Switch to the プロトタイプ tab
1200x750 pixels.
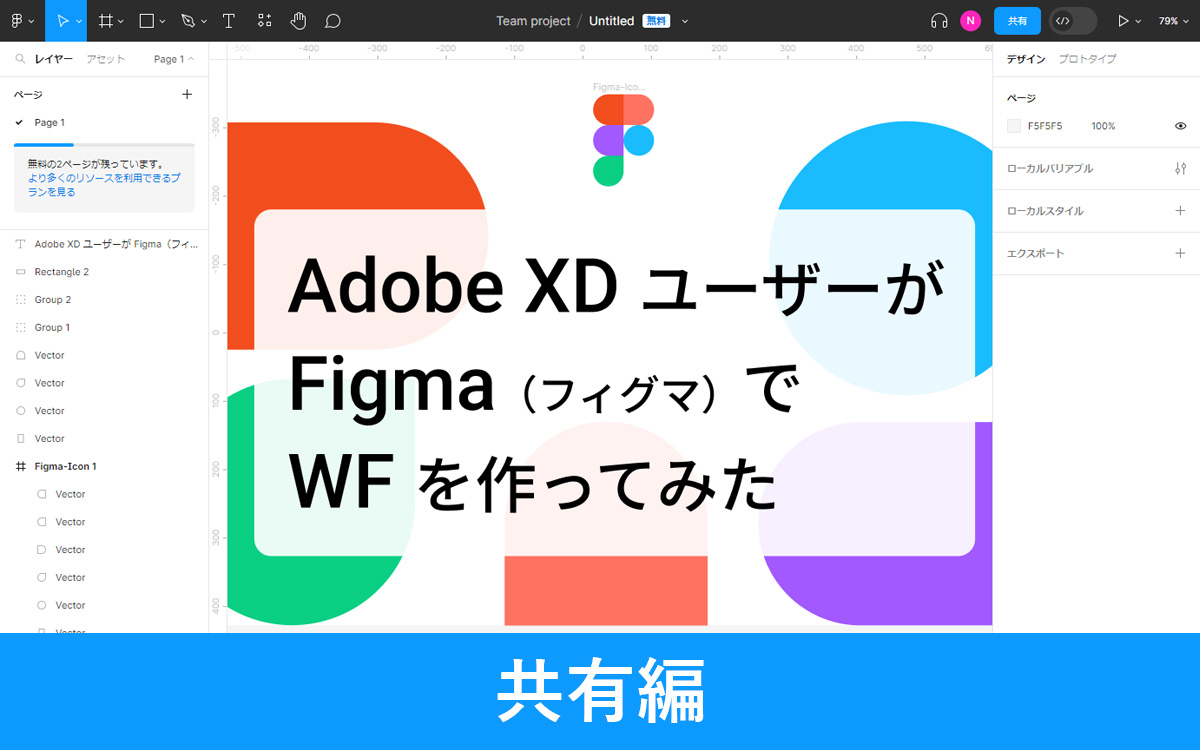click(x=1088, y=59)
